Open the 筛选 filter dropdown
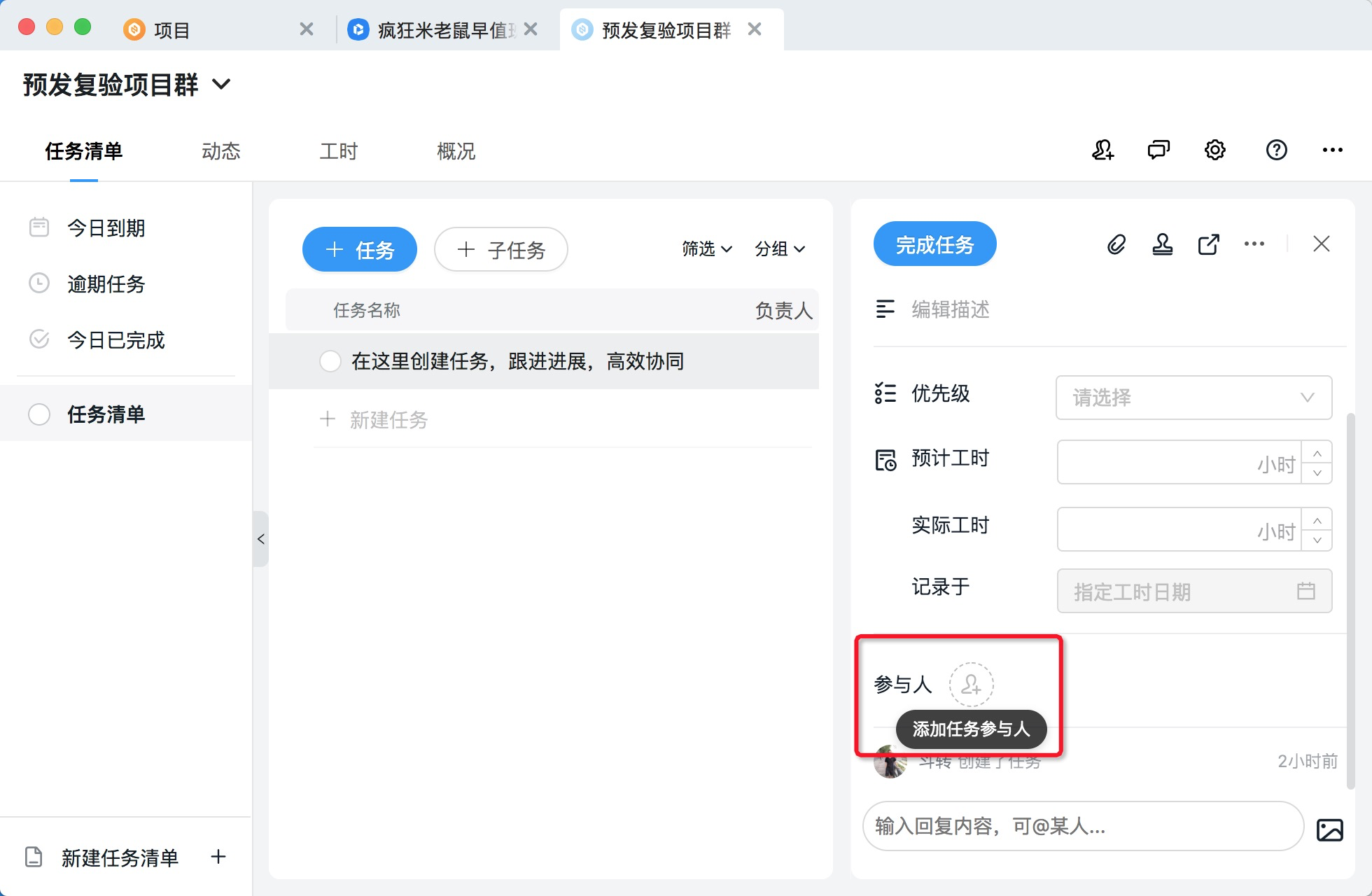This screenshot has height=896, width=1372. [707, 249]
